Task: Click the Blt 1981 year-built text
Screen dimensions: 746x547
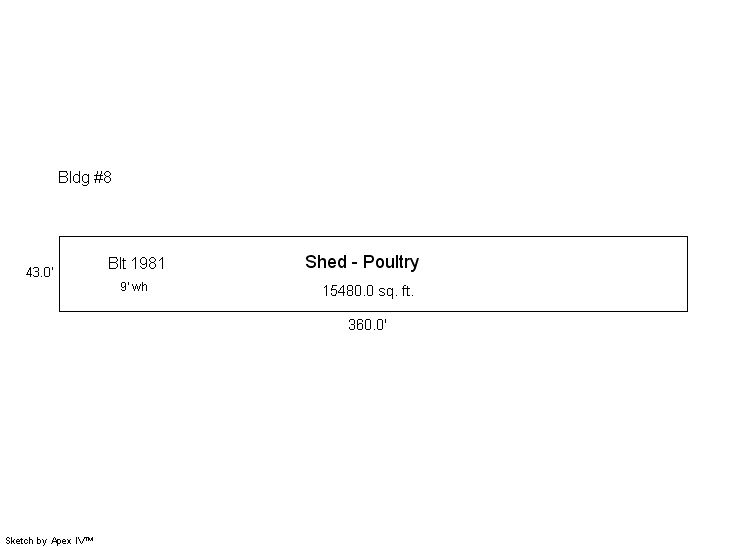Action: 137,264
